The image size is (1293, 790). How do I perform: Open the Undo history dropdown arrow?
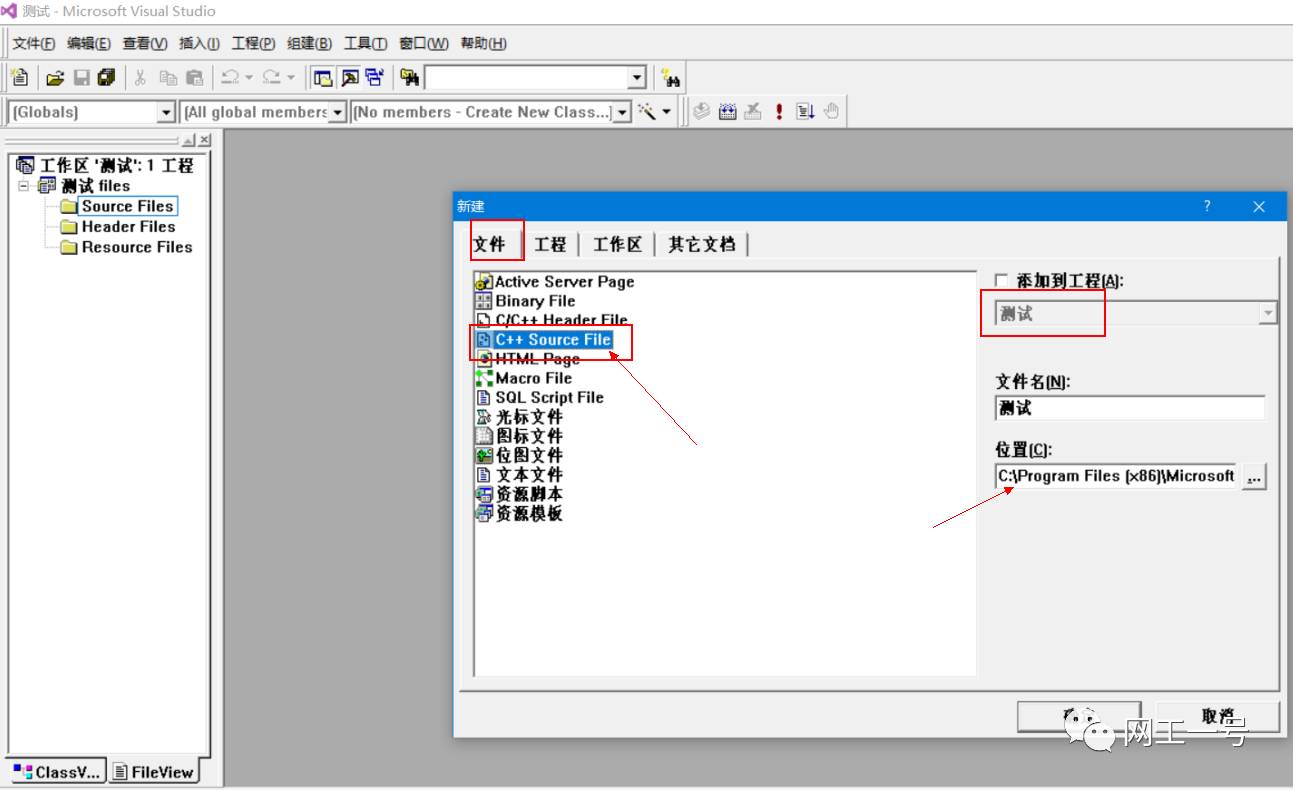point(249,77)
